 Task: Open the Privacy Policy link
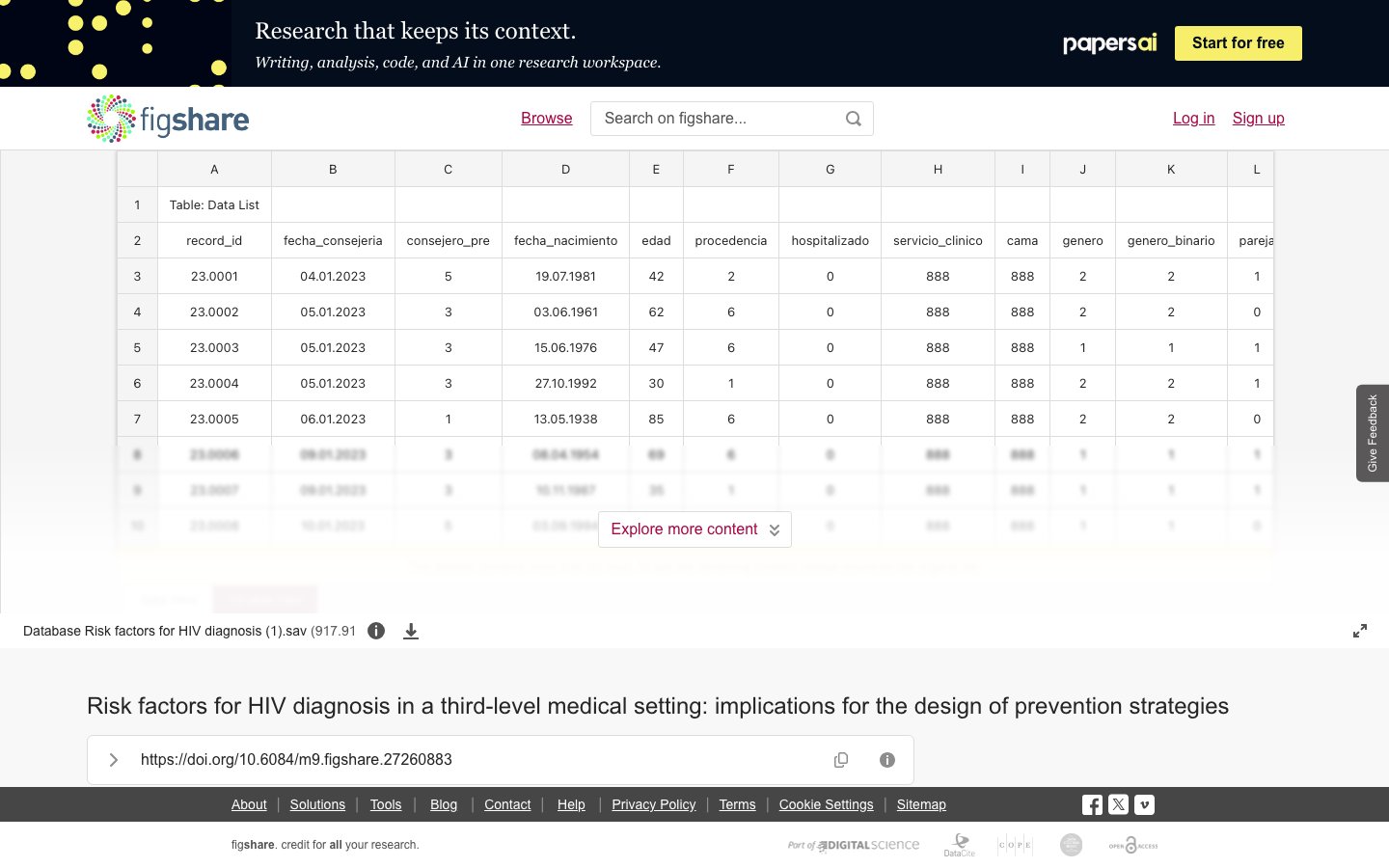(x=654, y=804)
